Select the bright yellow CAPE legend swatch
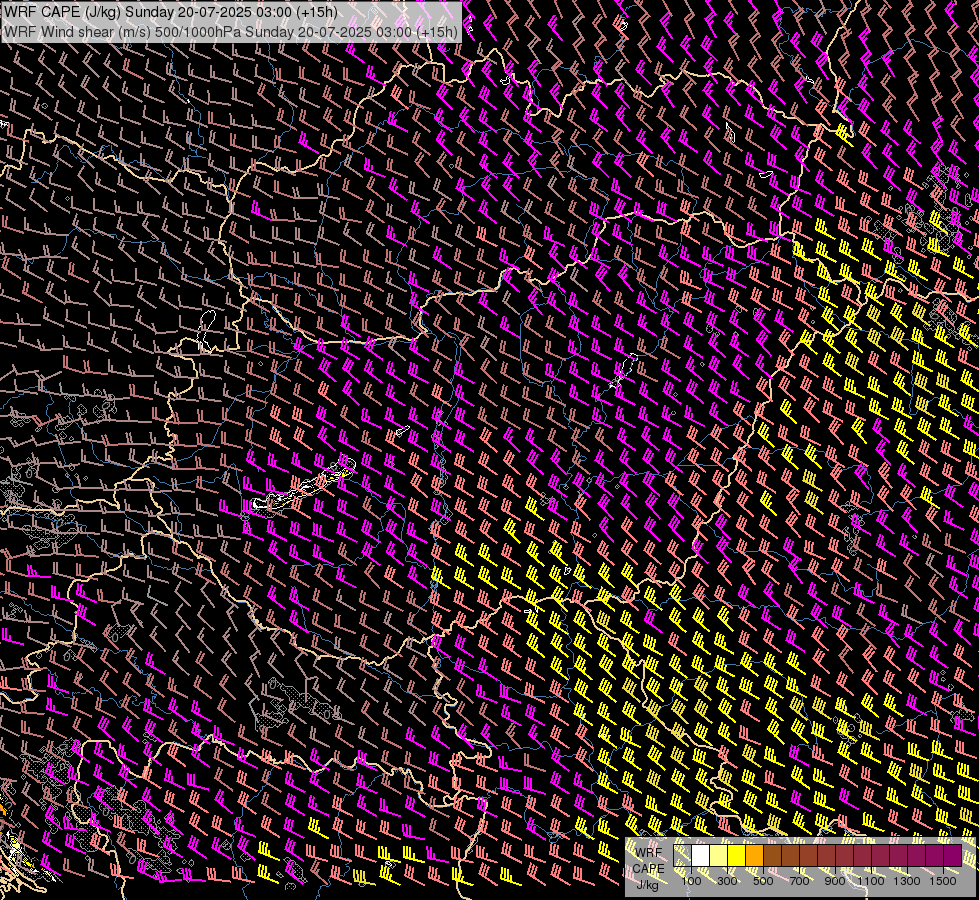This screenshot has width=979, height=900. [737, 855]
